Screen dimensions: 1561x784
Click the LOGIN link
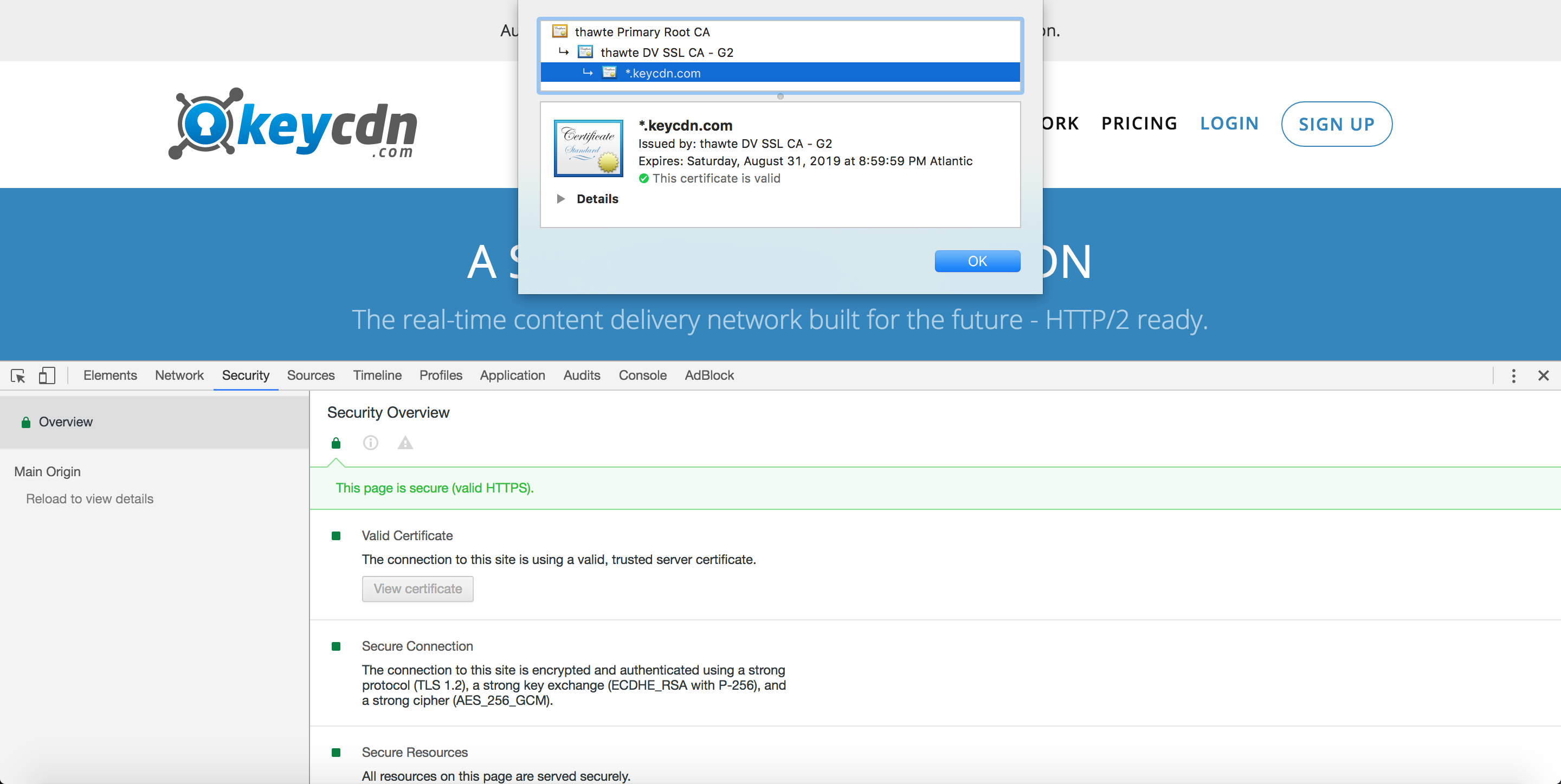click(1229, 124)
